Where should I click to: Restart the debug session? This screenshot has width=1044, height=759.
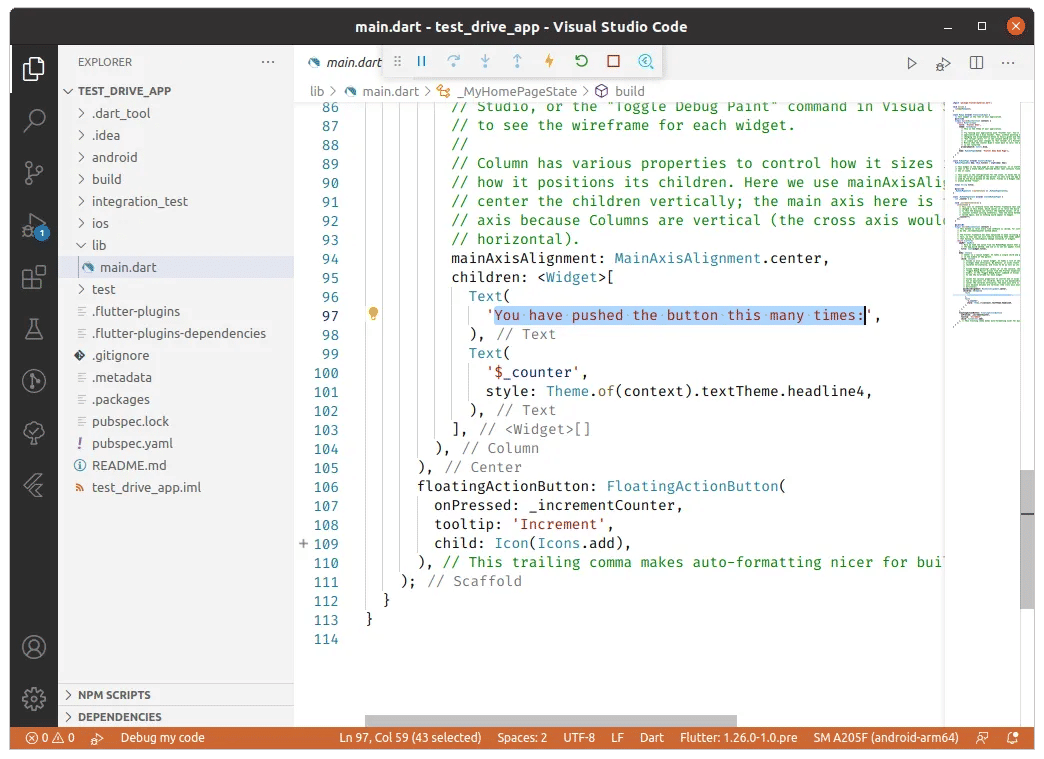(581, 61)
